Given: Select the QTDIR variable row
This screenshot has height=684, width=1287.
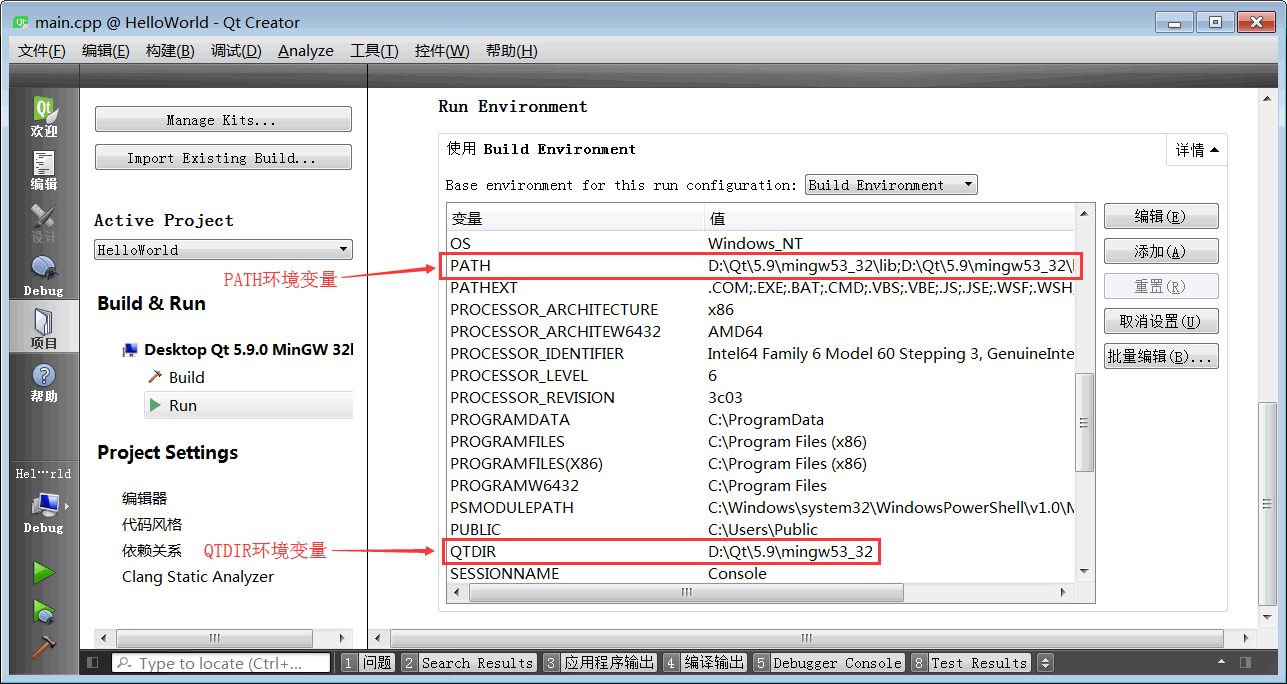Looking at the screenshot, I should 760,551.
